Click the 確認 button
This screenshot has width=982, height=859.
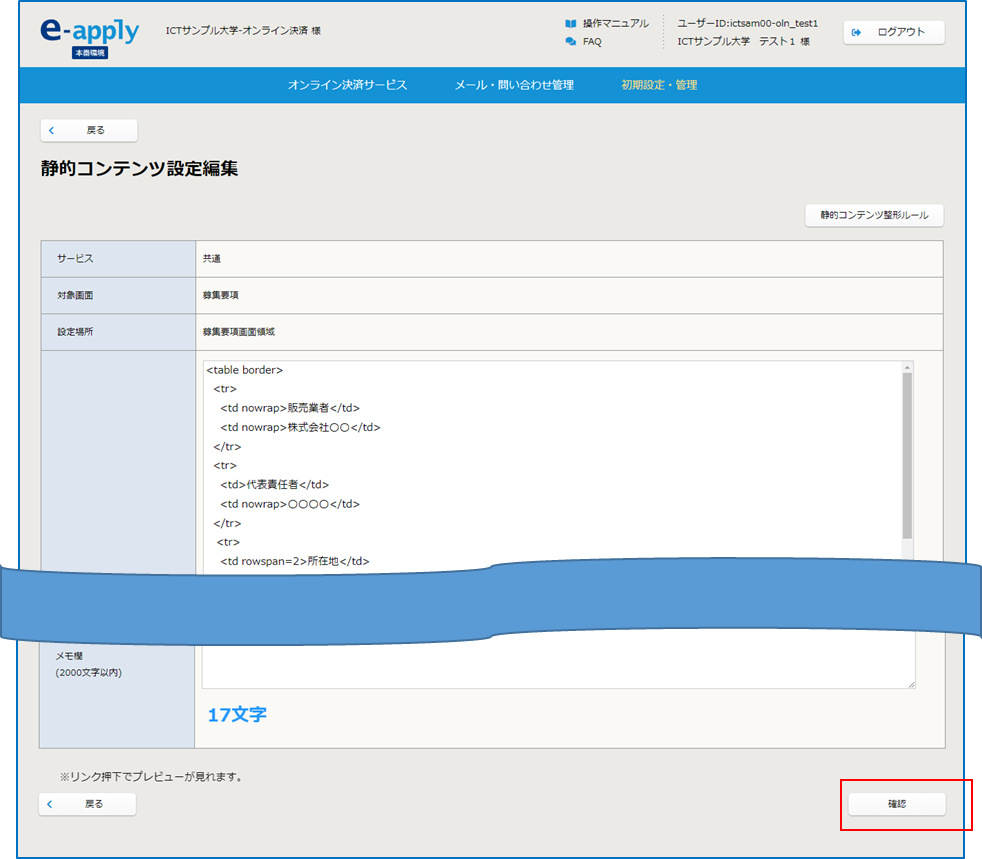click(897, 804)
